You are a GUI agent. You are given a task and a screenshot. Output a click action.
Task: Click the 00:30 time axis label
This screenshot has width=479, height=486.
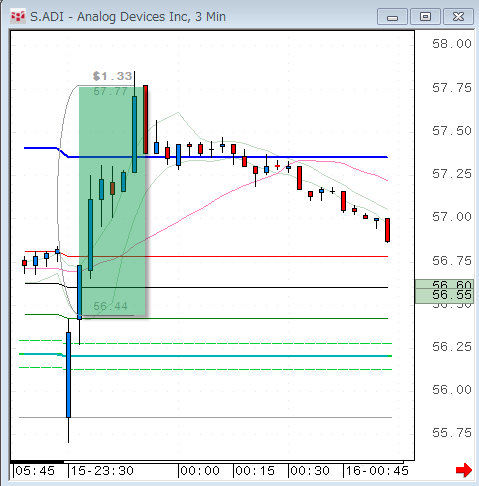pyautogui.click(x=310, y=471)
